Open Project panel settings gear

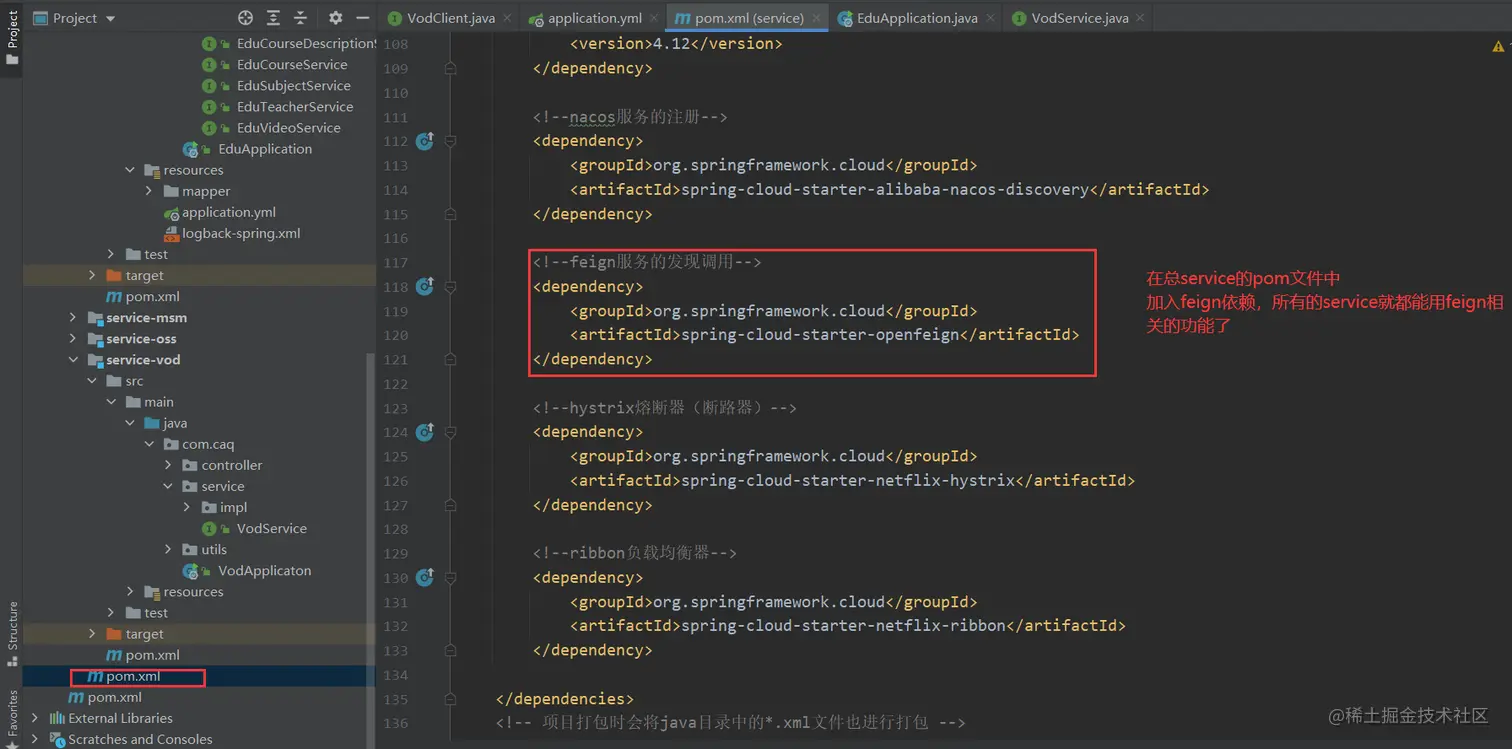click(335, 18)
